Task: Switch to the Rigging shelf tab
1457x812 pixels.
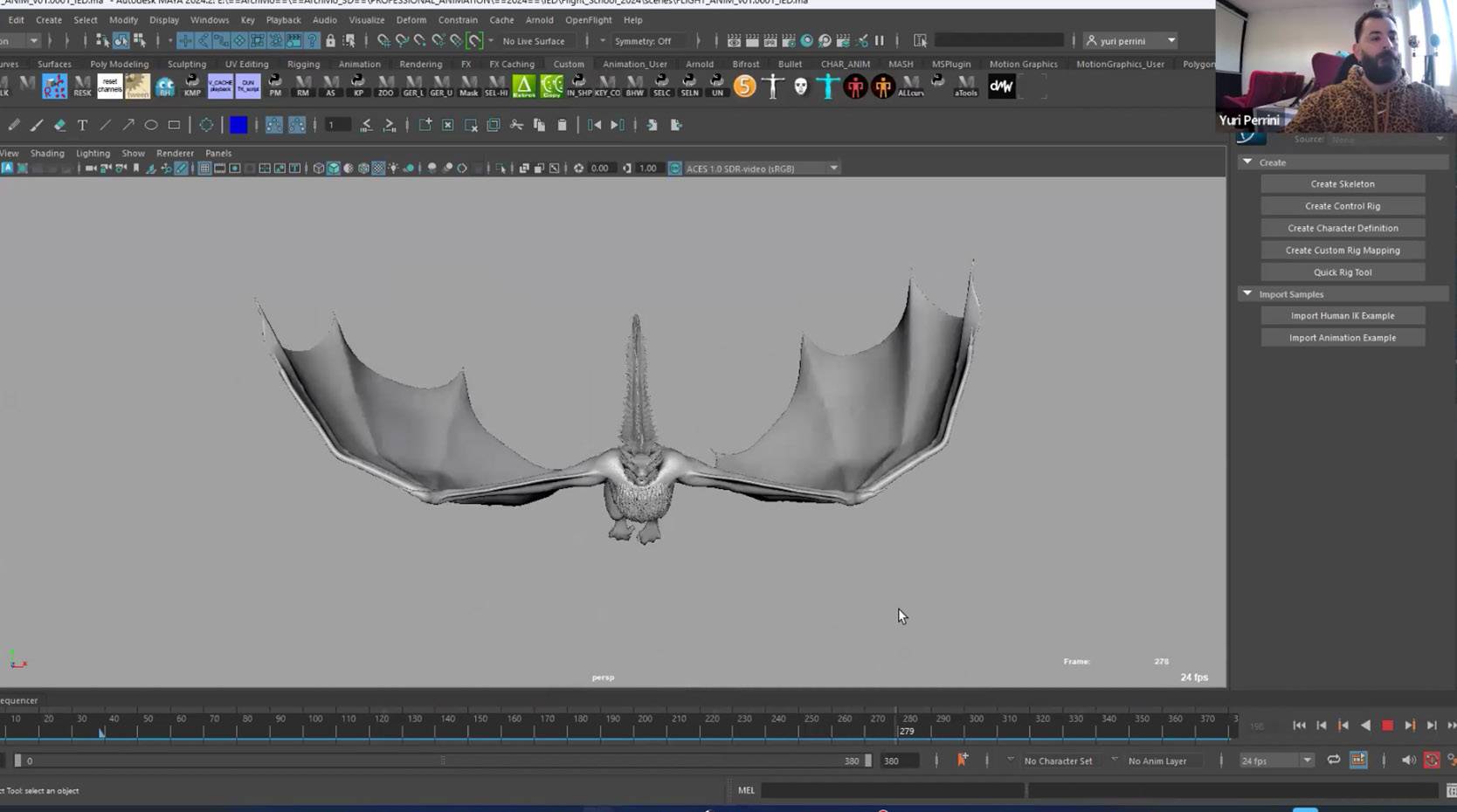Action: pyautogui.click(x=303, y=64)
